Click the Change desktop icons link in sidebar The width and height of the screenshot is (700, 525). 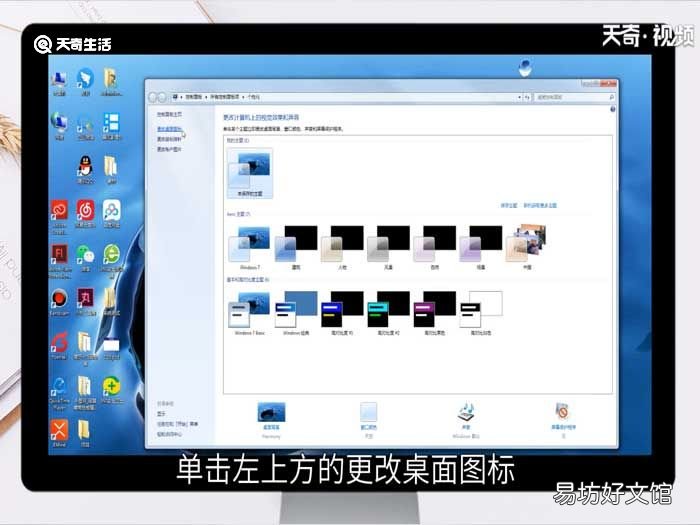[169, 129]
